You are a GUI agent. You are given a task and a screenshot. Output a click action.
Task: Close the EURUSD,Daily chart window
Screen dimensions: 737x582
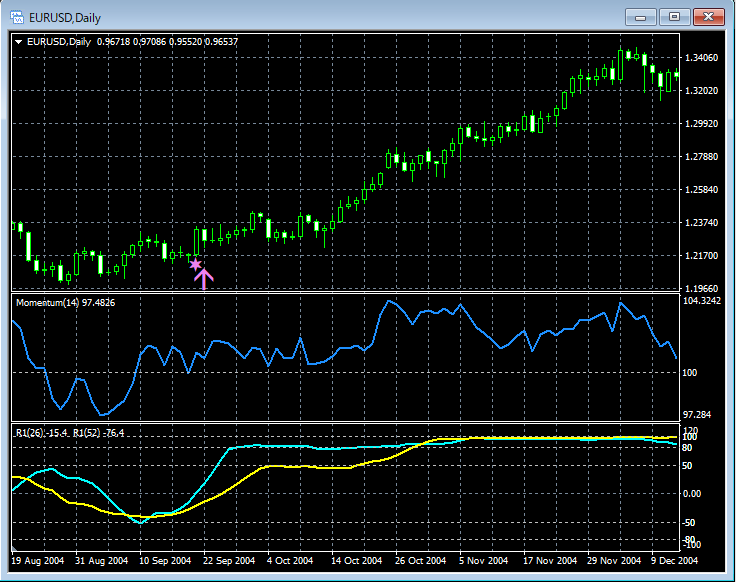click(711, 16)
